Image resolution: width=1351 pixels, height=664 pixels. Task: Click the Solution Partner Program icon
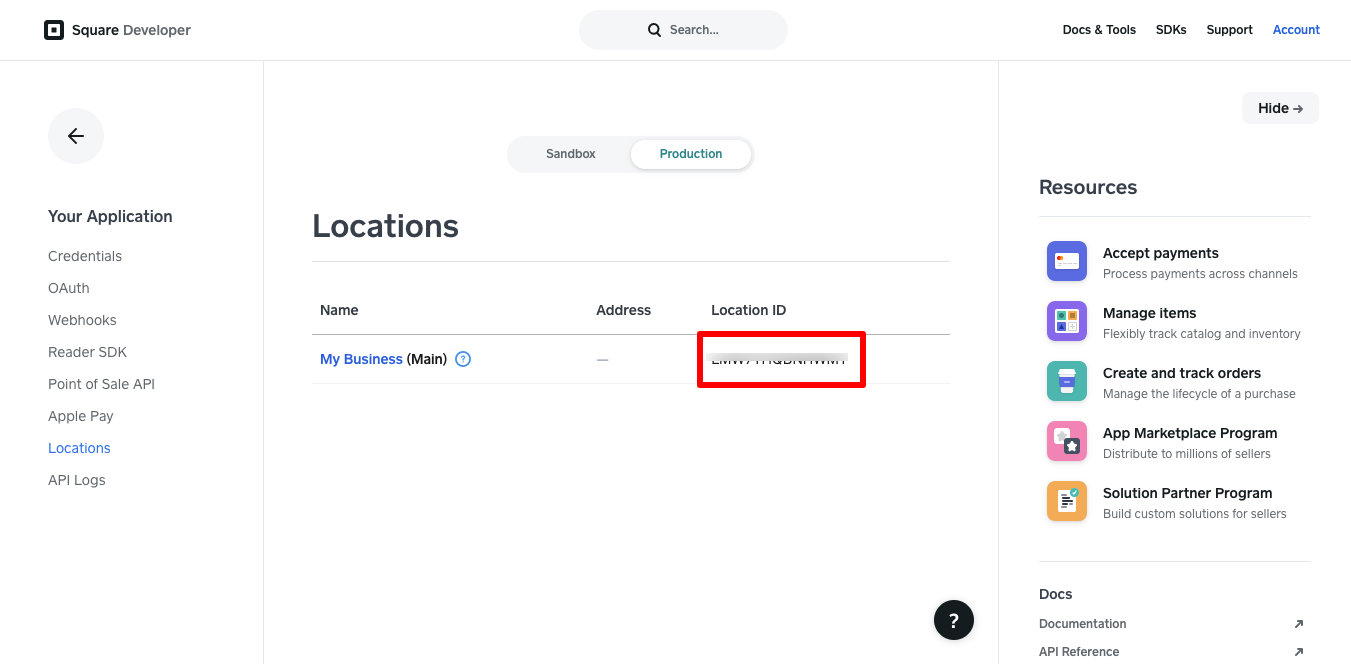coord(1067,501)
